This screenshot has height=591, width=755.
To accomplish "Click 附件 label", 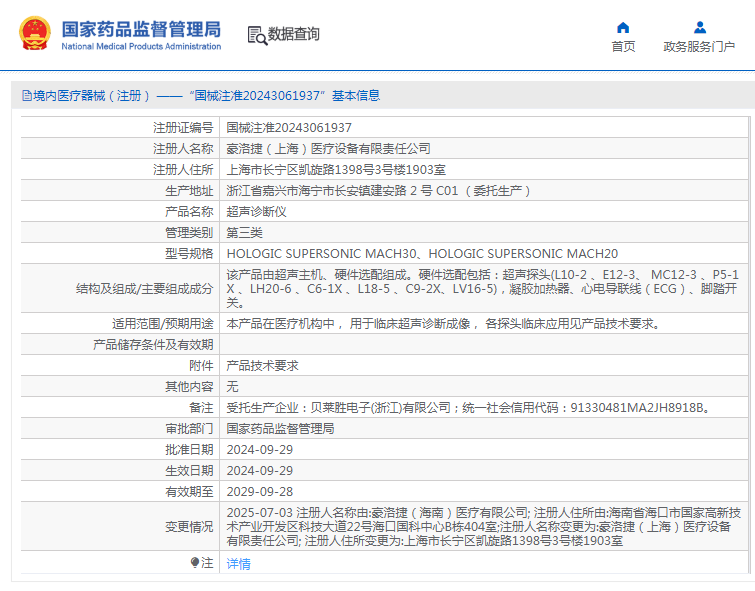I will (201, 366).
